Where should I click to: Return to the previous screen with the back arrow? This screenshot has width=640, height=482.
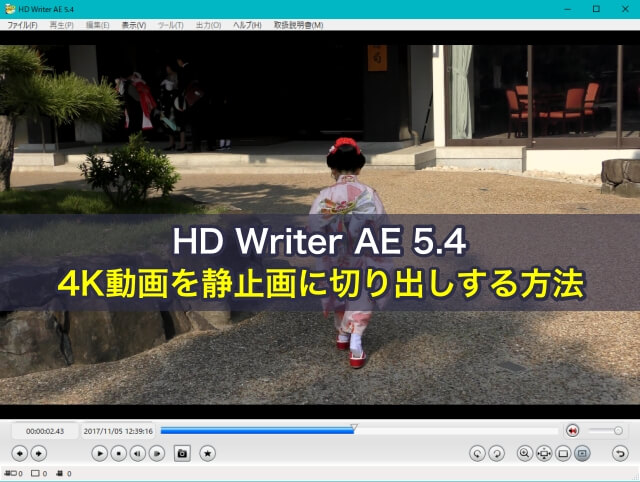(620, 453)
